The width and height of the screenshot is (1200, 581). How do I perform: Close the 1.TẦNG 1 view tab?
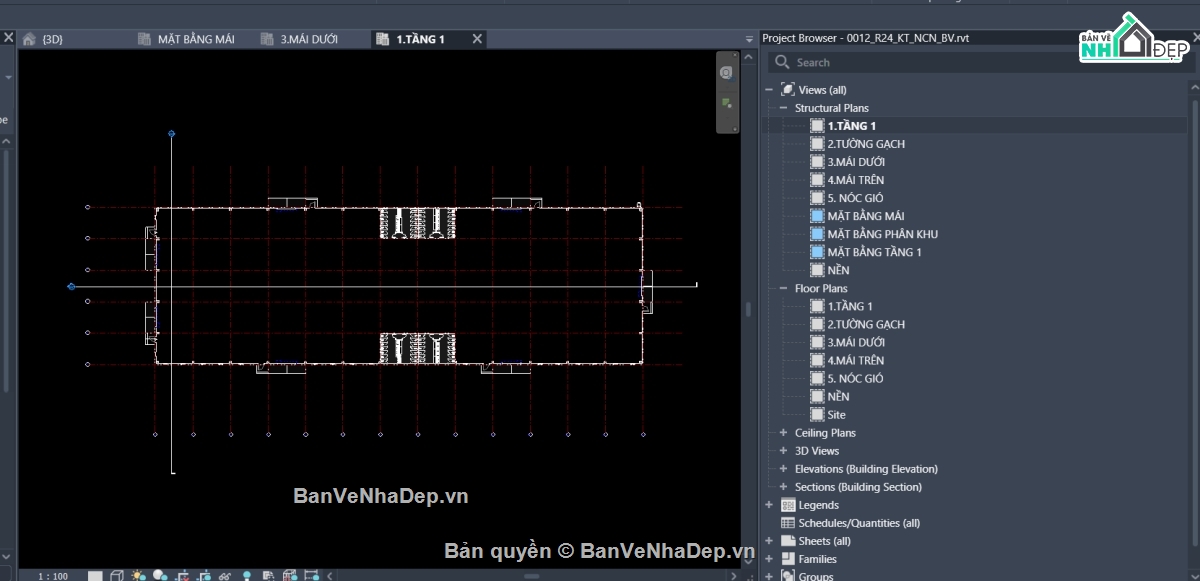(477, 39)
